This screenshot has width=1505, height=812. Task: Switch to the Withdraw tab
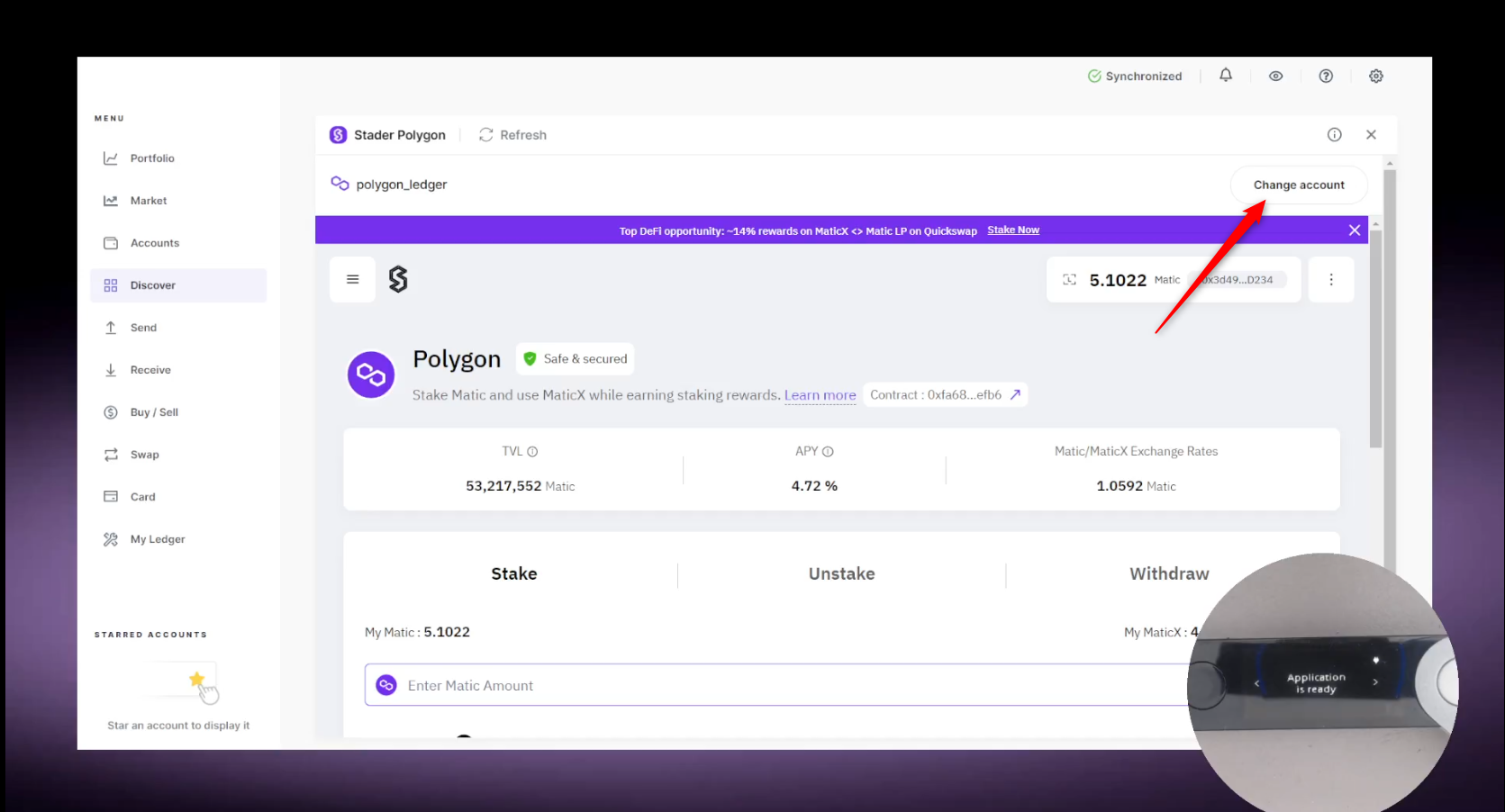click(x=1169, y=574)
